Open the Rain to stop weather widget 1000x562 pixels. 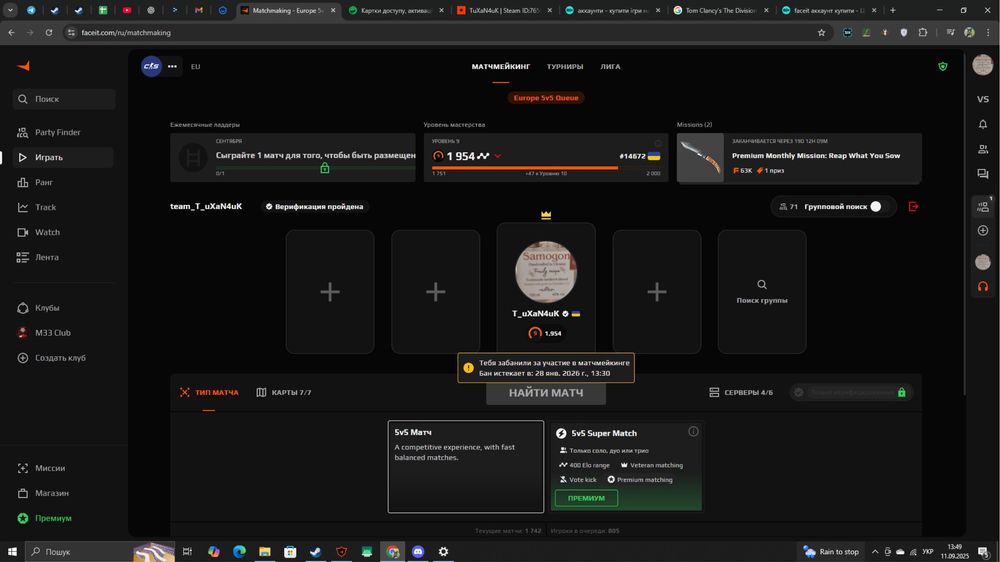(832, 552)
